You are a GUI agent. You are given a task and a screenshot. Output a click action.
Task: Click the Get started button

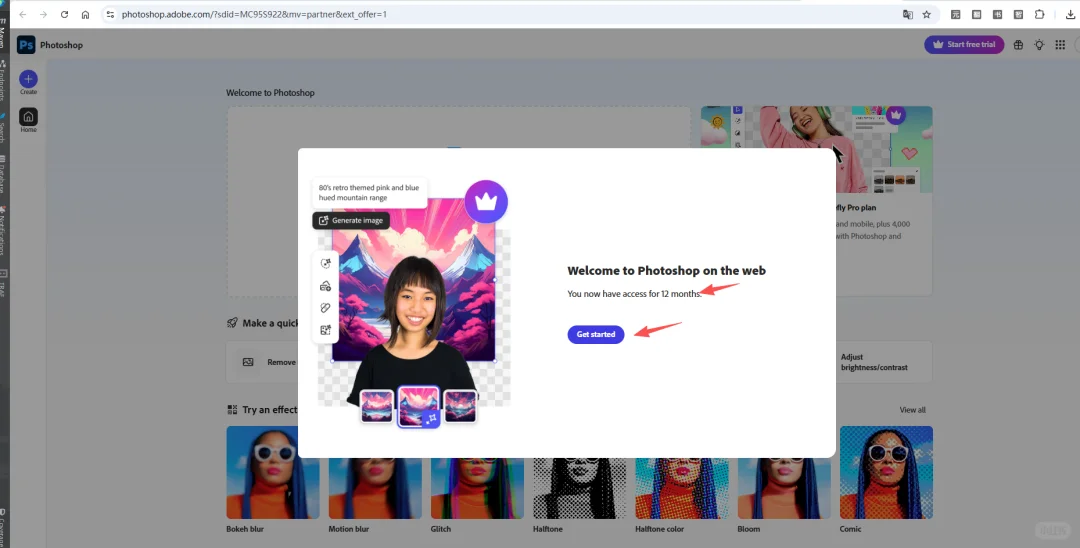click(x=596, y=335)
